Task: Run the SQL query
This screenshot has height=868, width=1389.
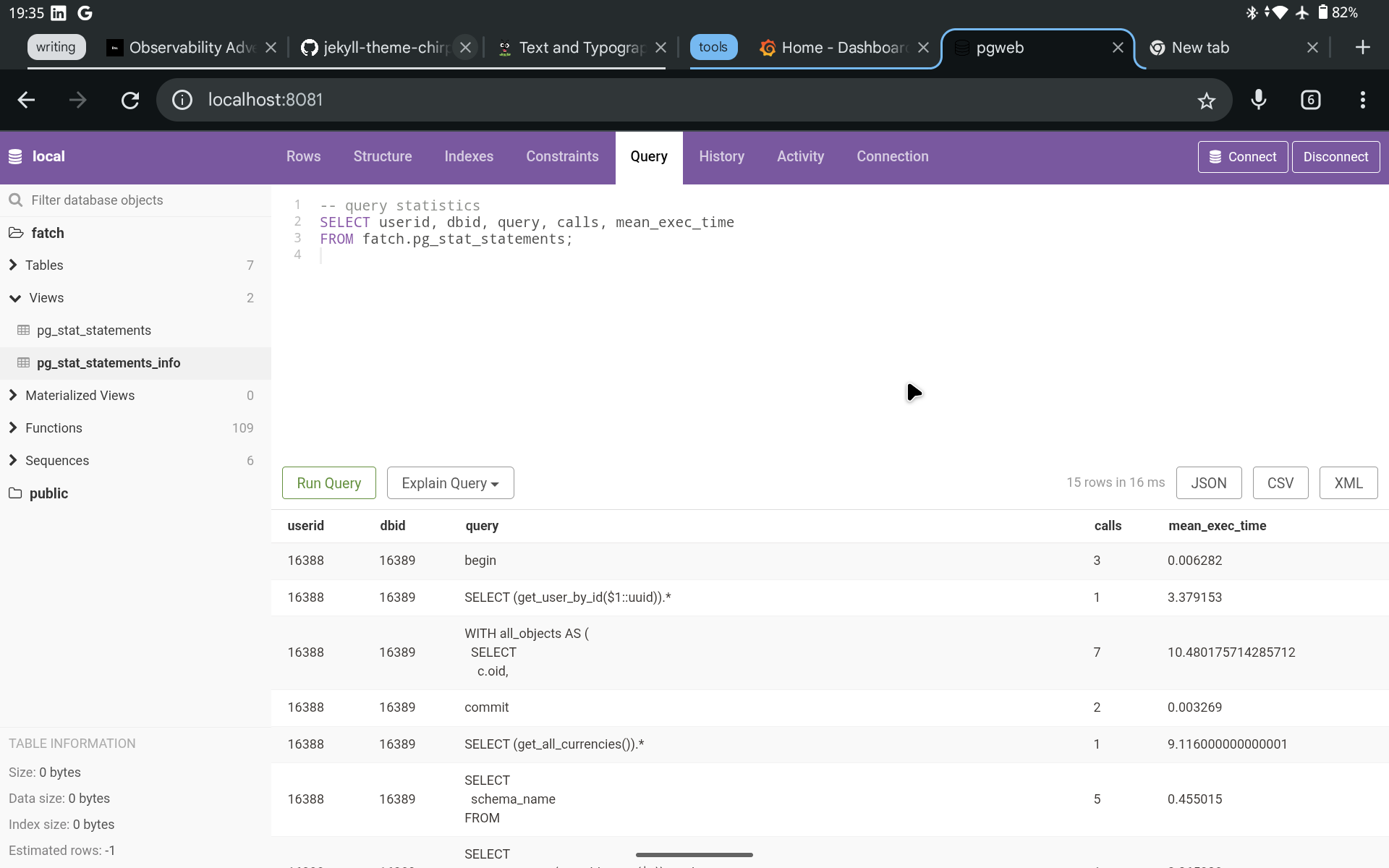Action: click(x=328, y=482)
